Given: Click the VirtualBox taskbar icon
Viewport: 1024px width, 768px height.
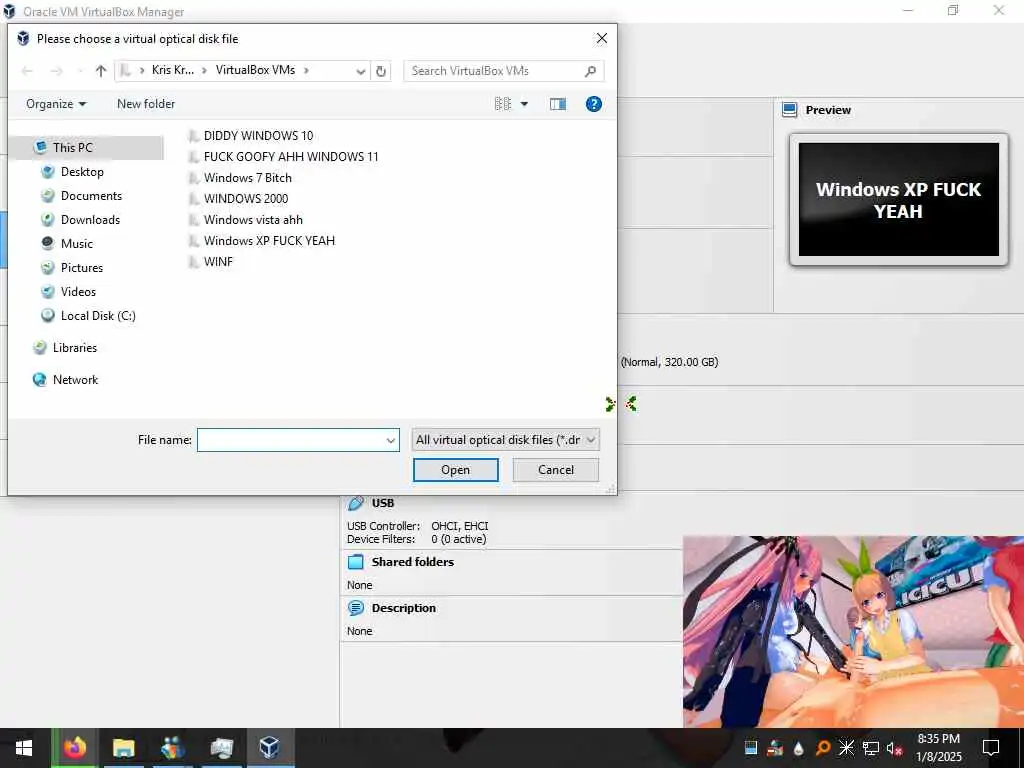Looking at the screenshot, I should 270,748.
